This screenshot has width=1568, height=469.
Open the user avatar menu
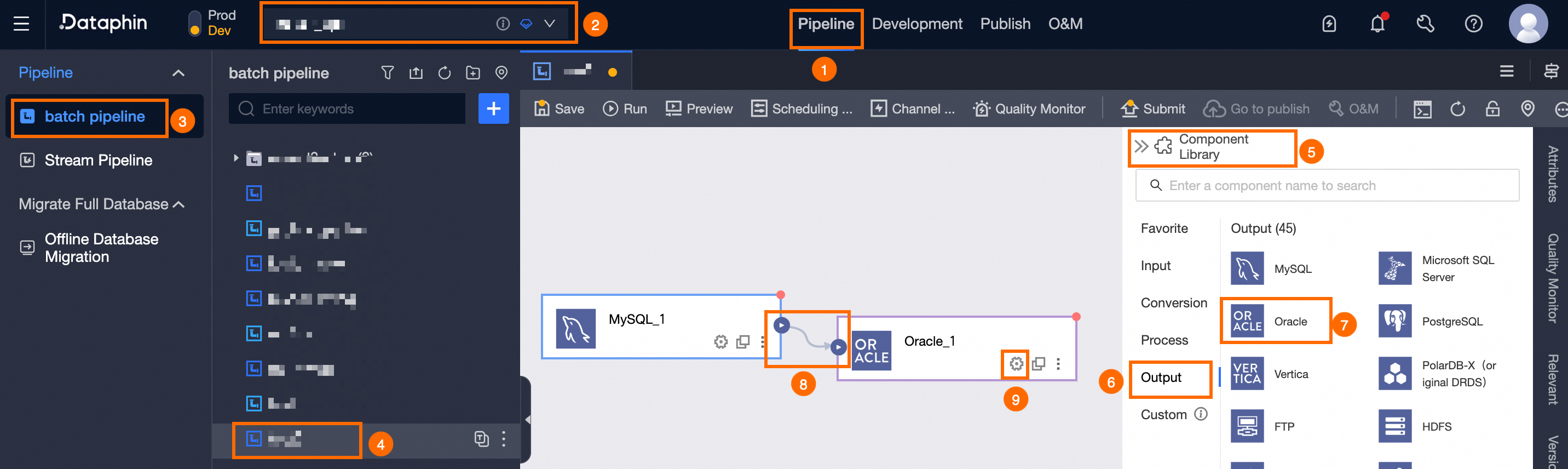click(x=1528, y=24)
